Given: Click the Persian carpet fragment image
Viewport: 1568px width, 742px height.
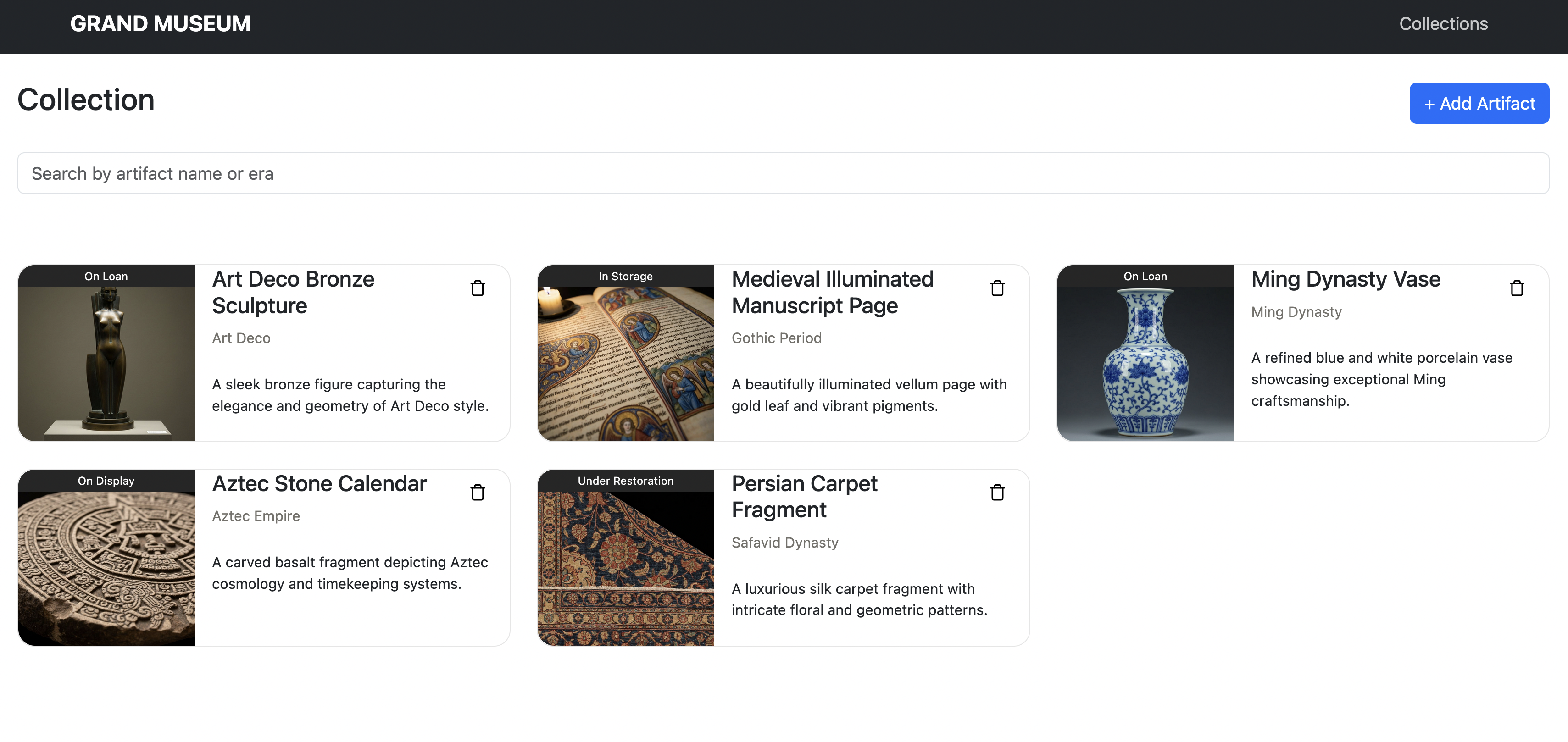Looking at the screenshot, I should (x=625, y=568).
